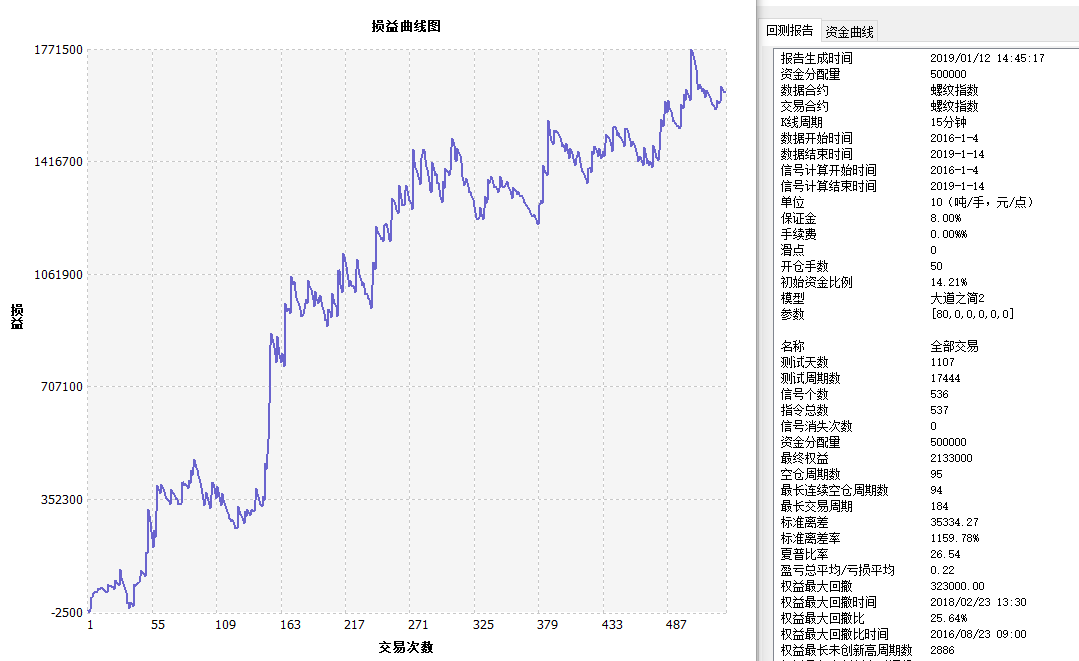Click the 707100 y-axis label
The width and height of the screenshot is (1079, 661).
[x=59, y=387]
